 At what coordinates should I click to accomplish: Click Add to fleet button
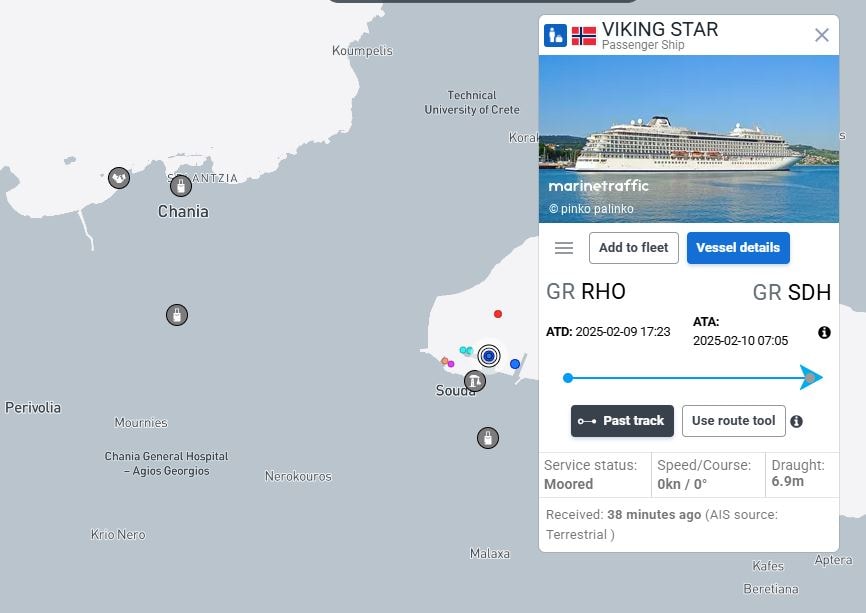click(x=633, y=248)
